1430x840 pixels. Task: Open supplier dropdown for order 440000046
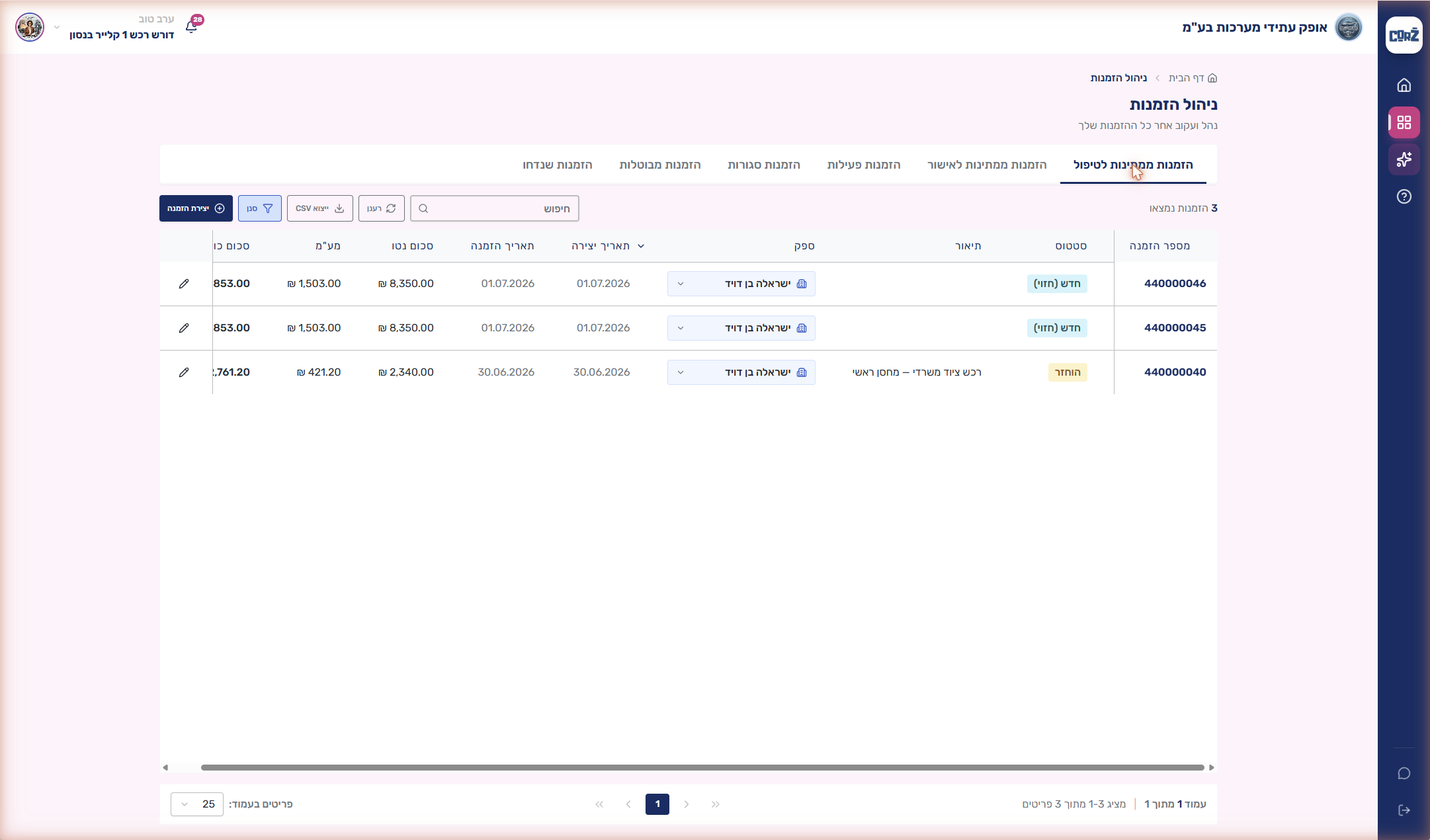tap(741, 284)
